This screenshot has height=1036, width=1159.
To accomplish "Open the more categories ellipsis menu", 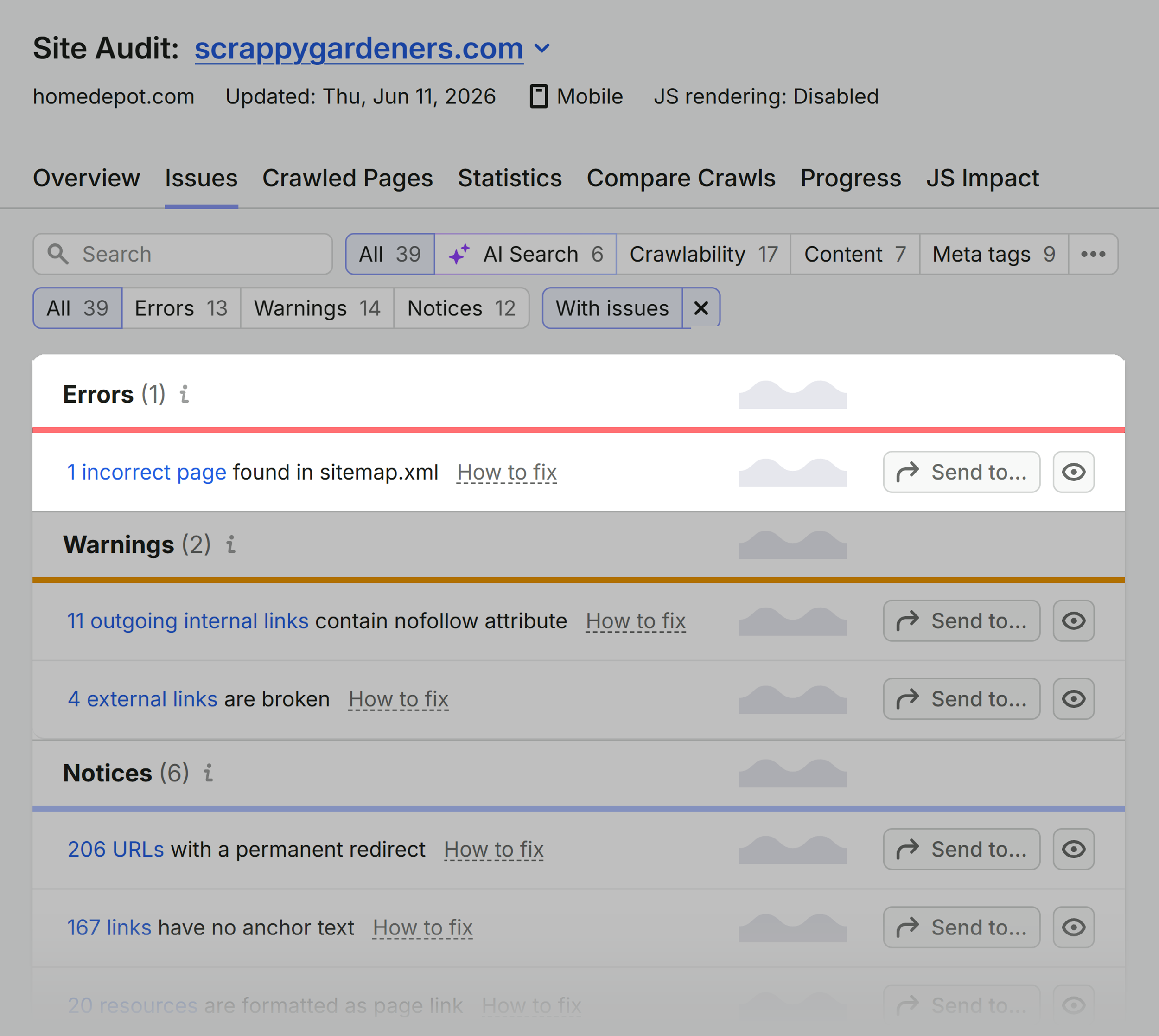I will pos(1093,254).
